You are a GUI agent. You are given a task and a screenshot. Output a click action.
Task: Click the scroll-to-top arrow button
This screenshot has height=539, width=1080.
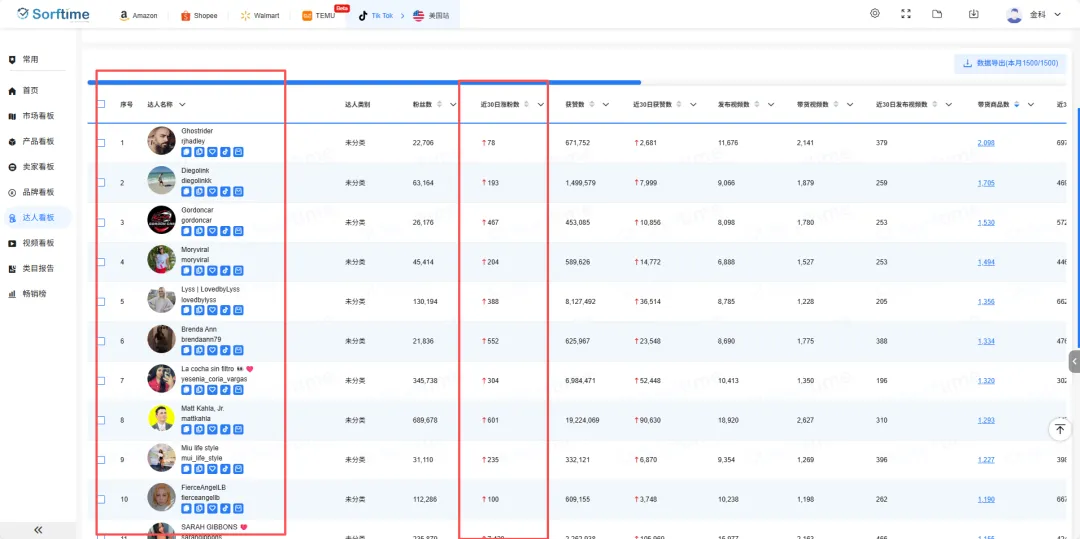pyautogui.click(x=1060, y=429)
